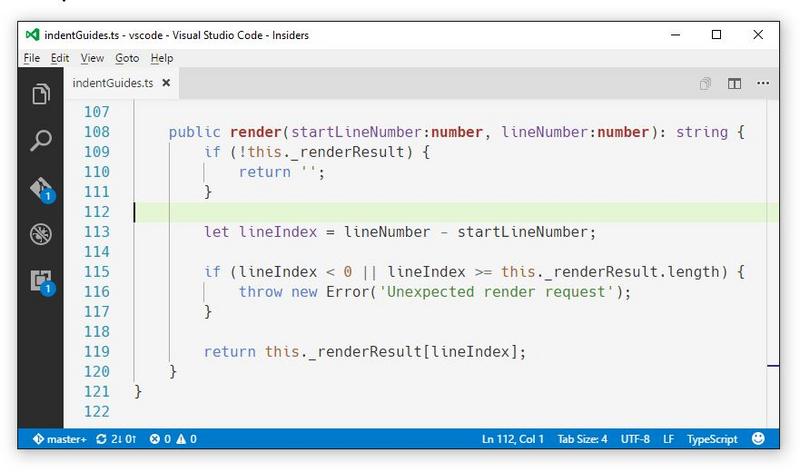Change language mode via TypeScript
This screenshot has height=472, width=800.
click(x=712, y=439)
